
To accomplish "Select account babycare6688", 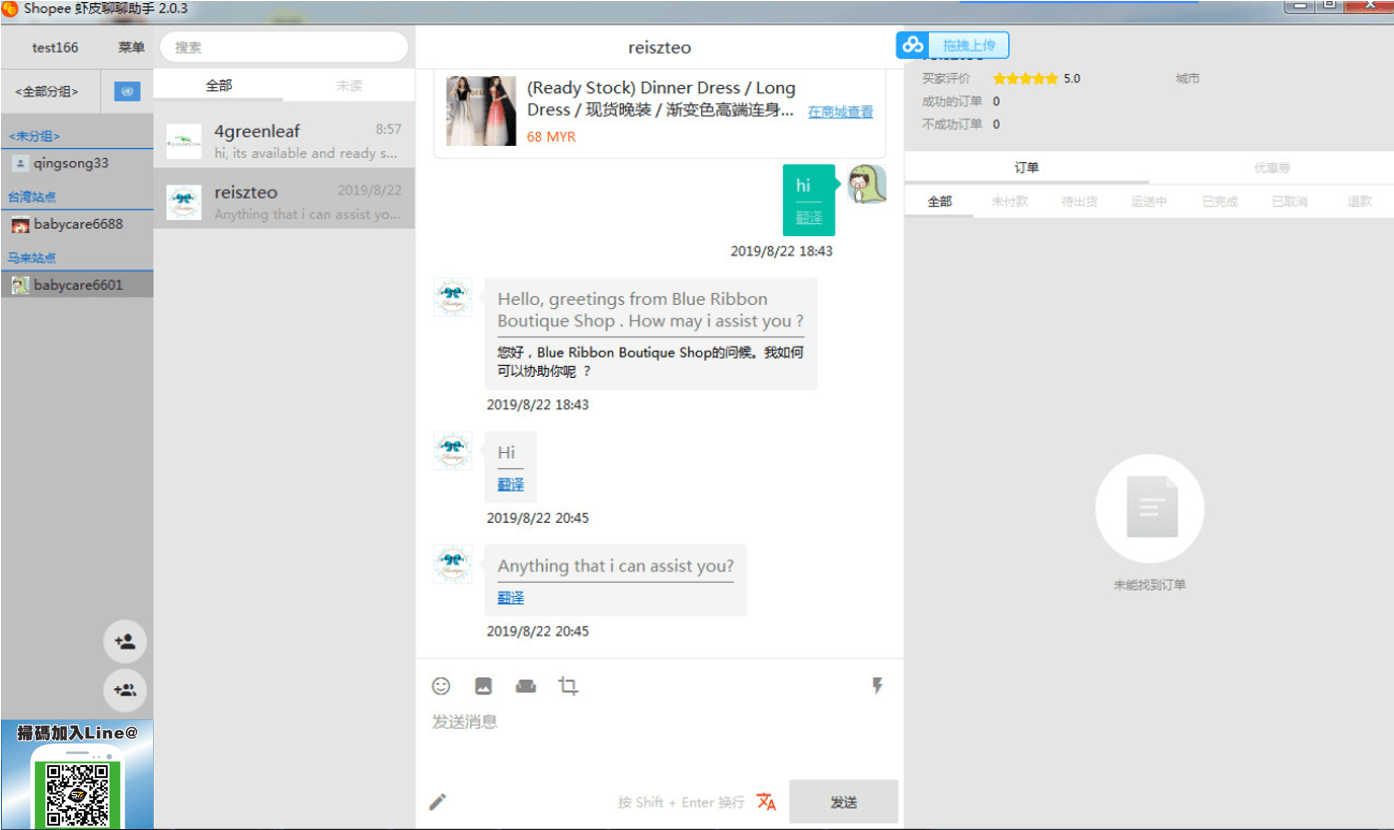I will pos(77,224).
